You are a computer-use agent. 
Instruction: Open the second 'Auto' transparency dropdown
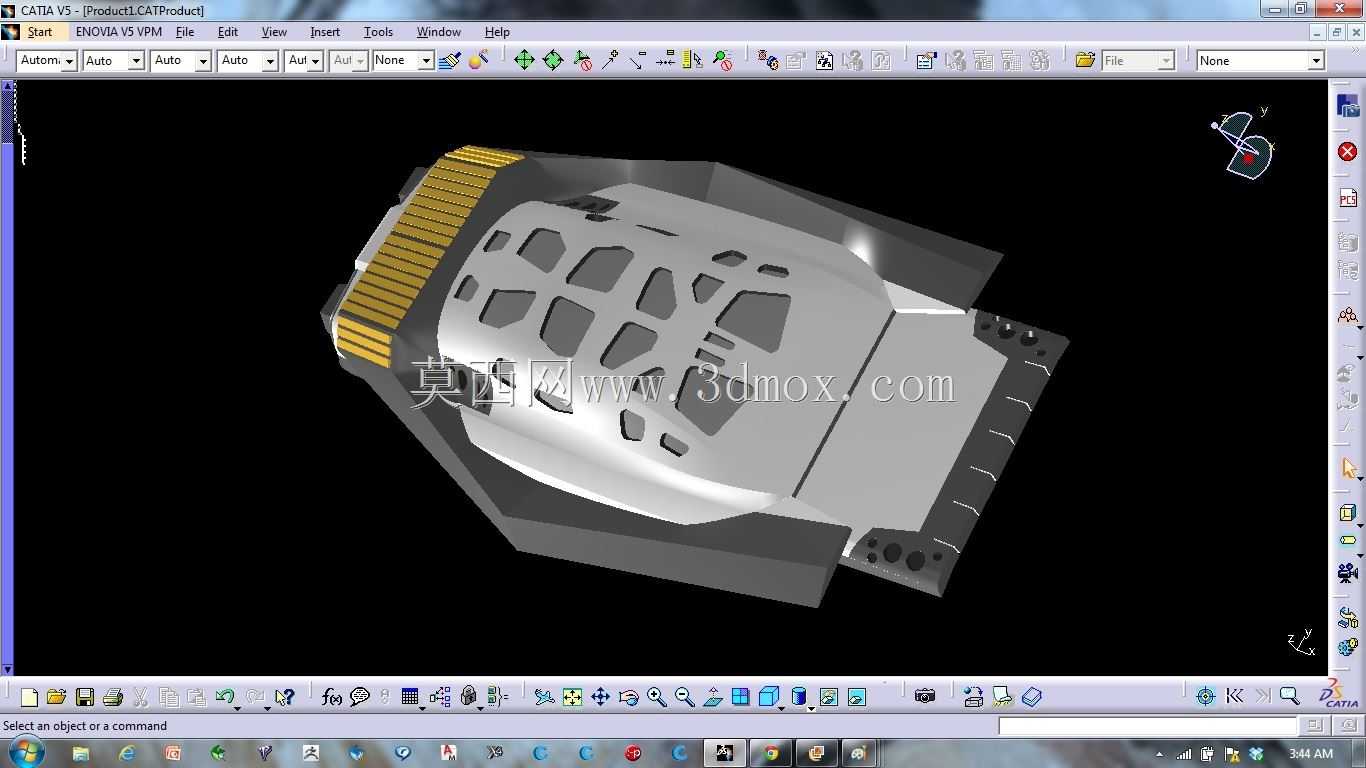[x=136, y=61]
